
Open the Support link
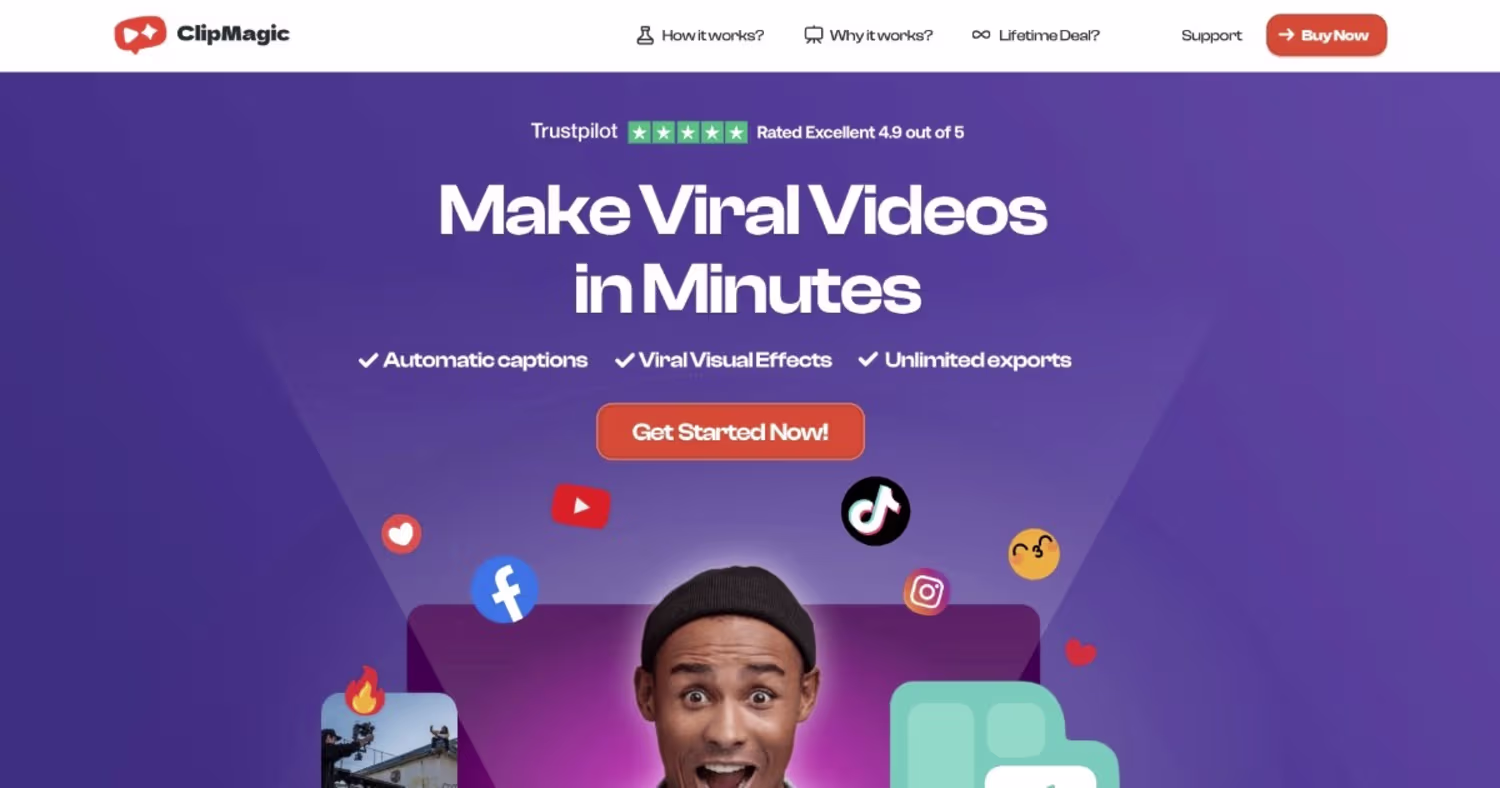[1211, 35]
